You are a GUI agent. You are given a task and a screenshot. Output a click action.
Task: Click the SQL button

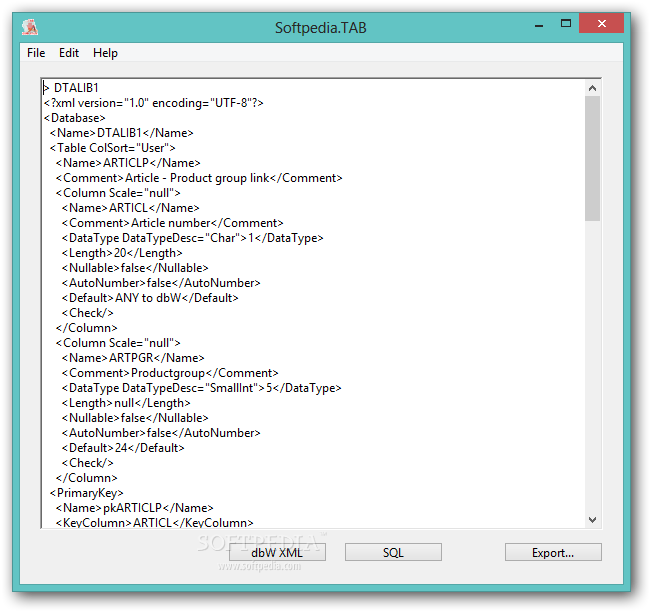[393, 553]
